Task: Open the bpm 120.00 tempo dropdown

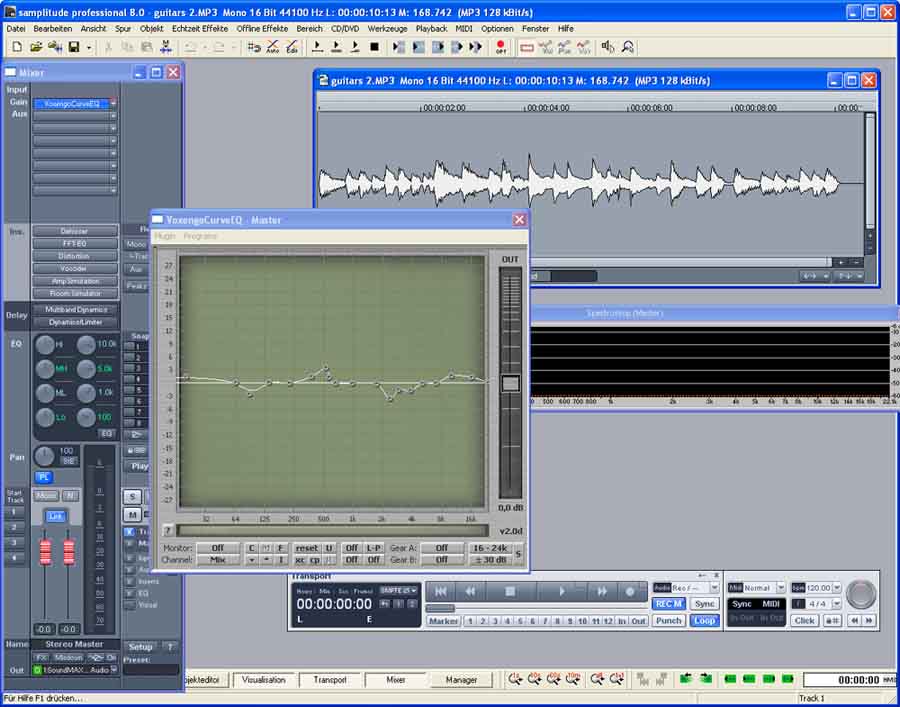Action: tap(836, 588)
